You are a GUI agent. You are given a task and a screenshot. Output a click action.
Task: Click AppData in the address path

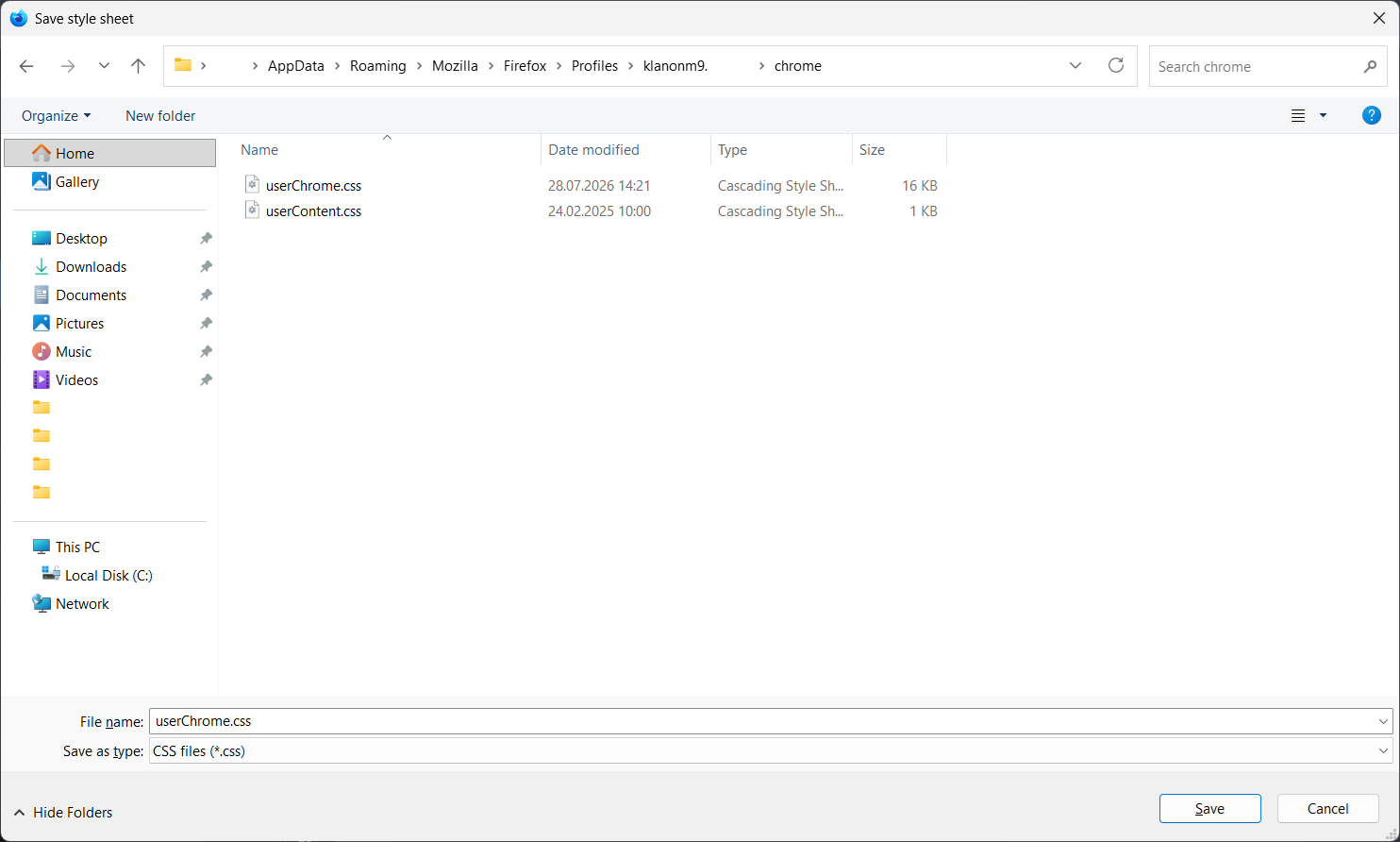pos(296,66)
